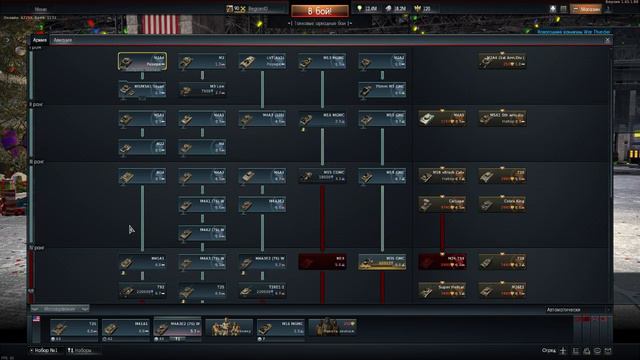Viewport: 640px width, 360px height.
Task: Open the War Thunder news link
Action: [573, 32]
